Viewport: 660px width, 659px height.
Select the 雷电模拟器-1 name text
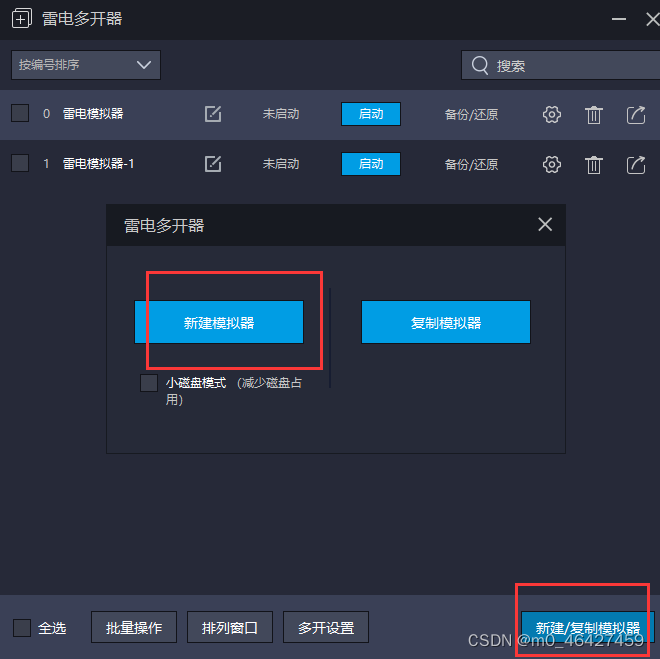[x=98, y=164]
